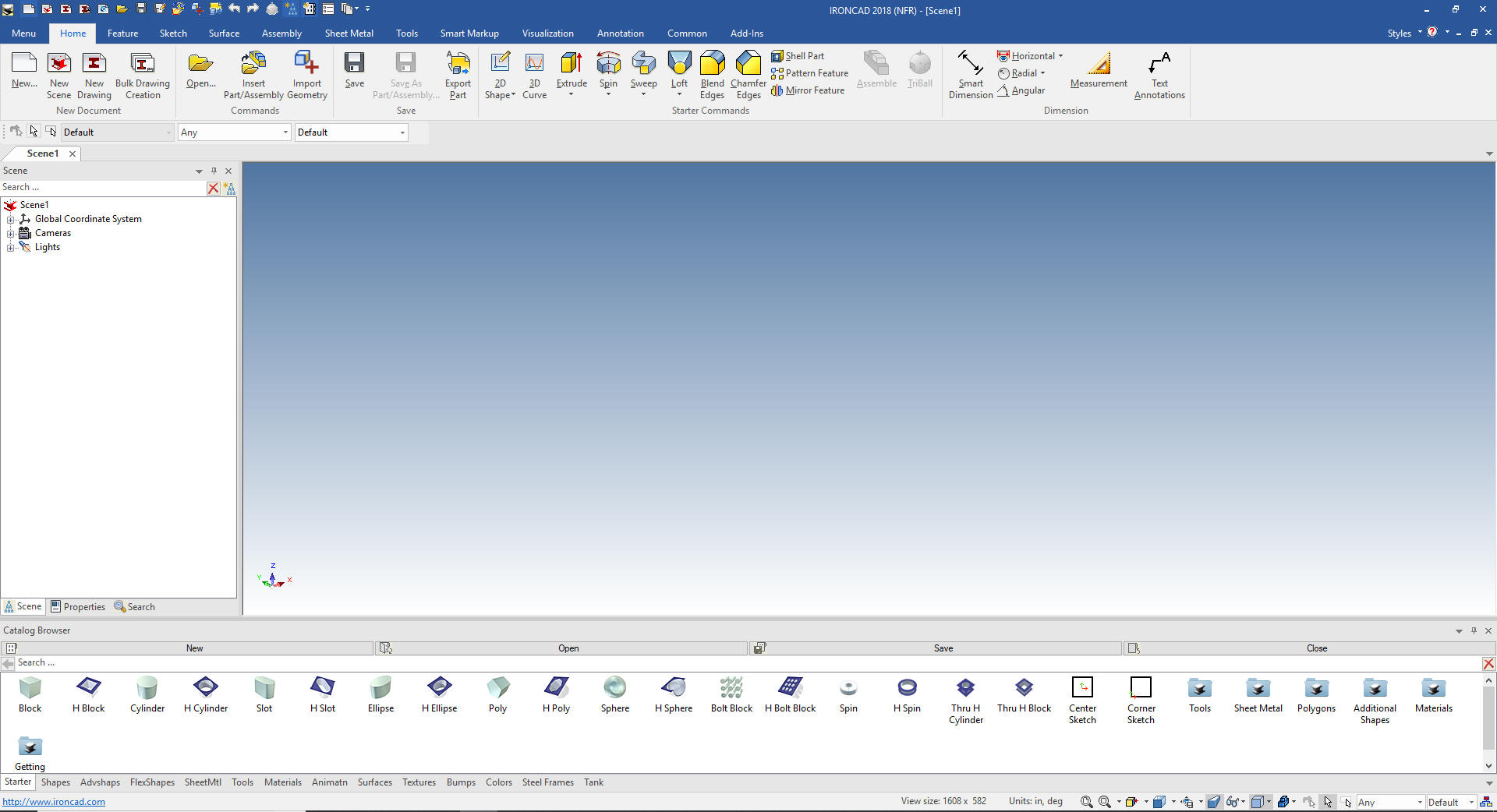Select Blend Edges tool
The width and height of the screenshot is (1497, 812).
(712, 76)
